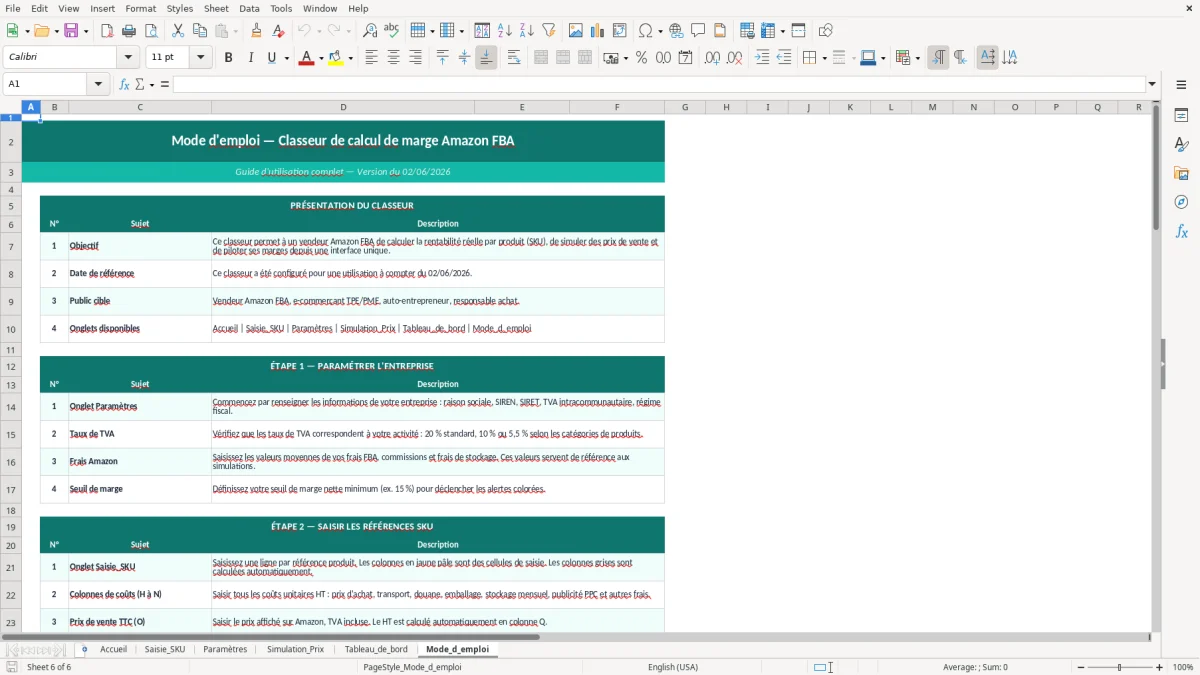1200x675 pixels.
Task: Open conditional formatting dropdown arrow
Action: [x=917, y=58]
